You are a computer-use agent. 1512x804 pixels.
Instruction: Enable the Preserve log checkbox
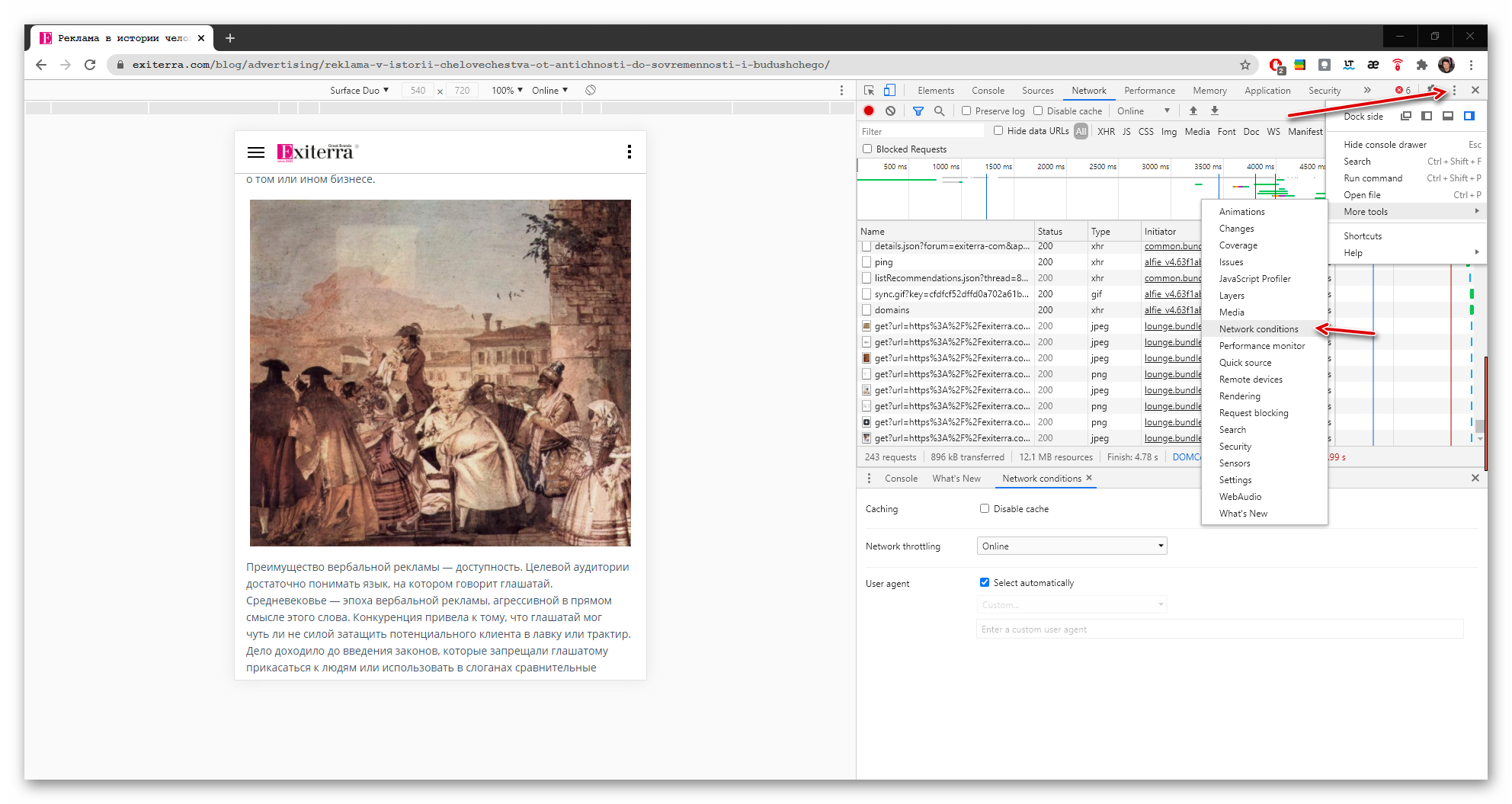(966, 111)
